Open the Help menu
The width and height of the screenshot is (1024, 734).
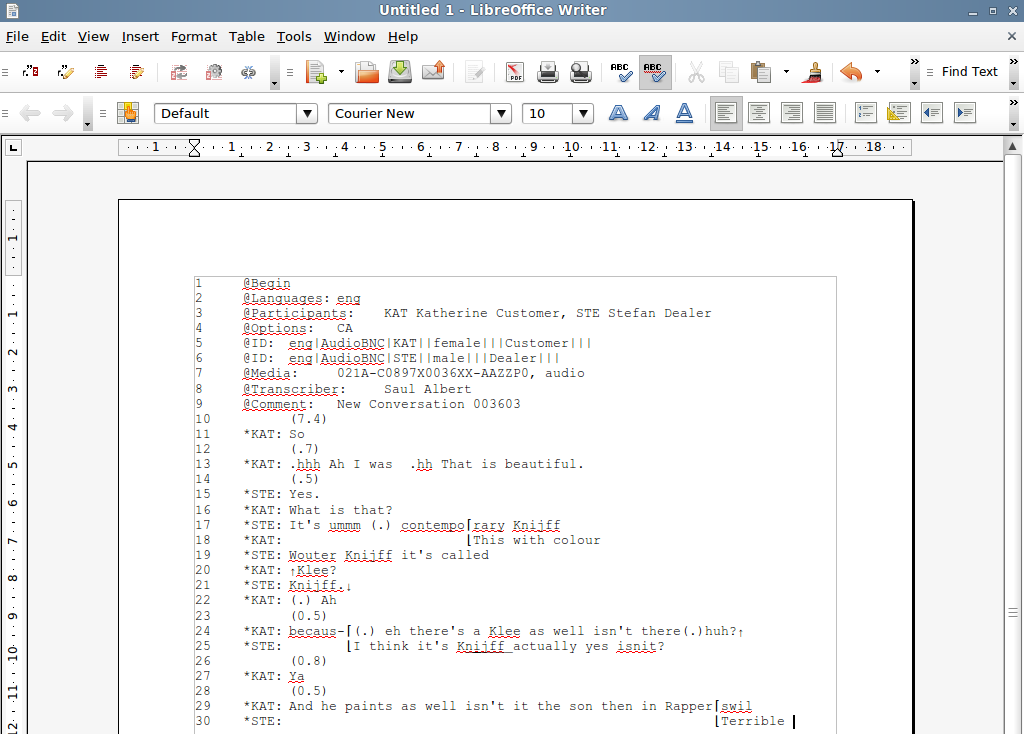[403, 37]
